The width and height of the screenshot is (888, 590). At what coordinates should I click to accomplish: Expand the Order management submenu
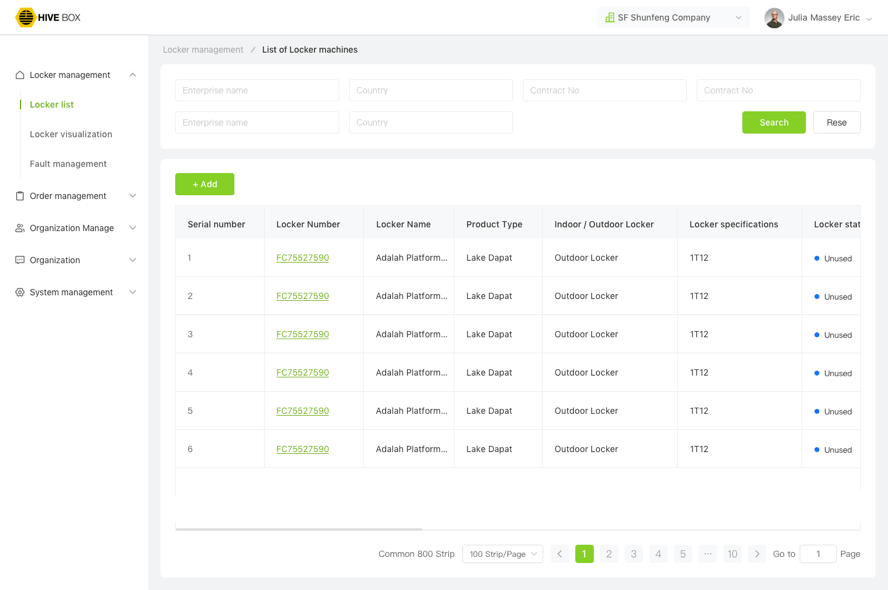(x=132, y=196)
